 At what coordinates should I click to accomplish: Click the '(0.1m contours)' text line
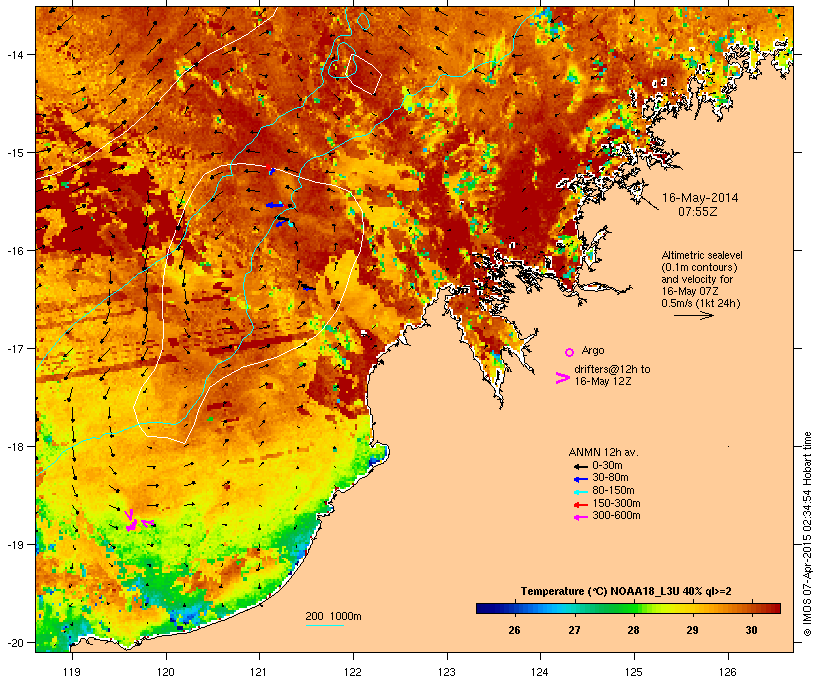(x=699, y=267)
